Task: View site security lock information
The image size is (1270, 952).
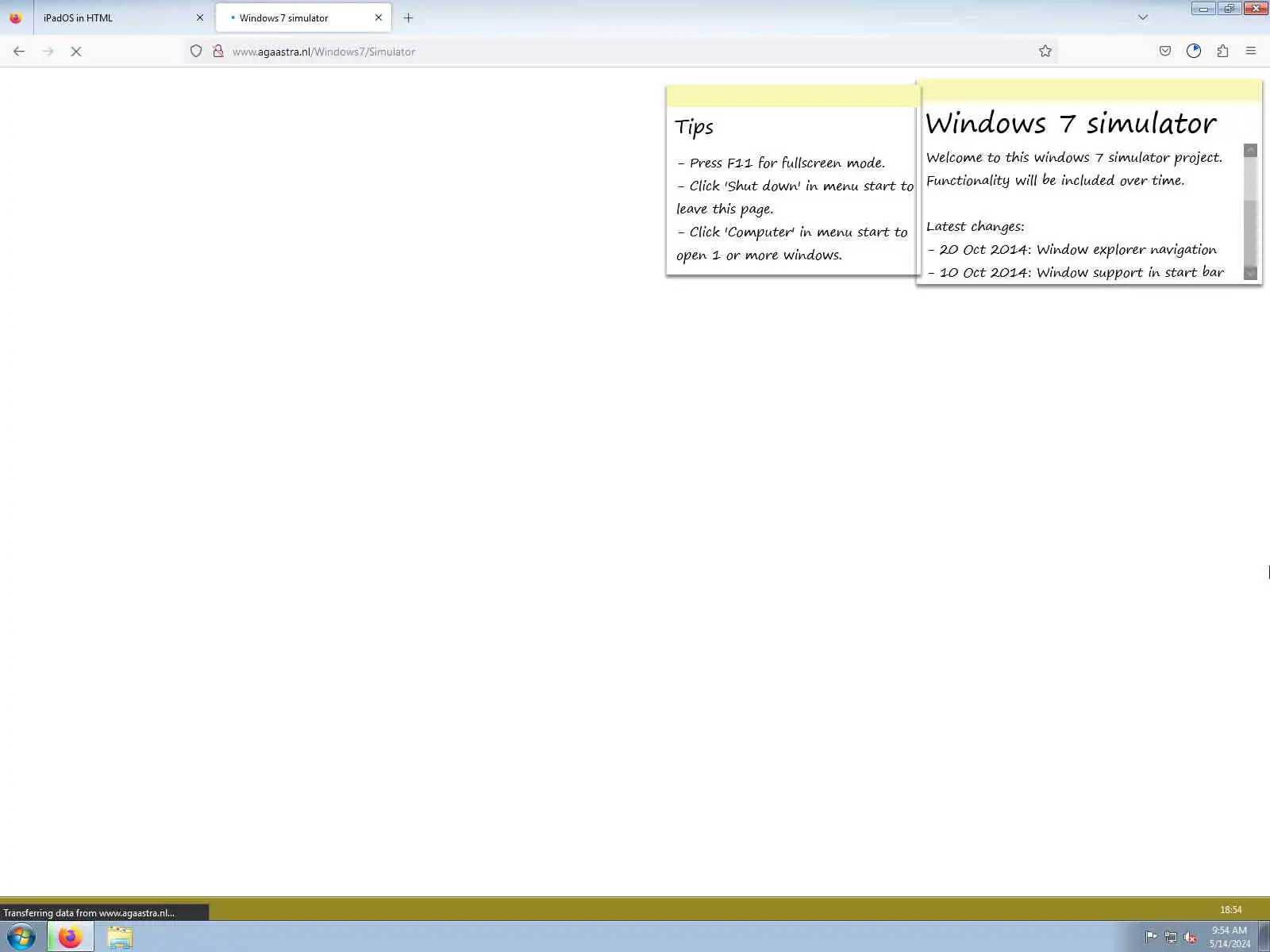Action: (x=218, y=52)
